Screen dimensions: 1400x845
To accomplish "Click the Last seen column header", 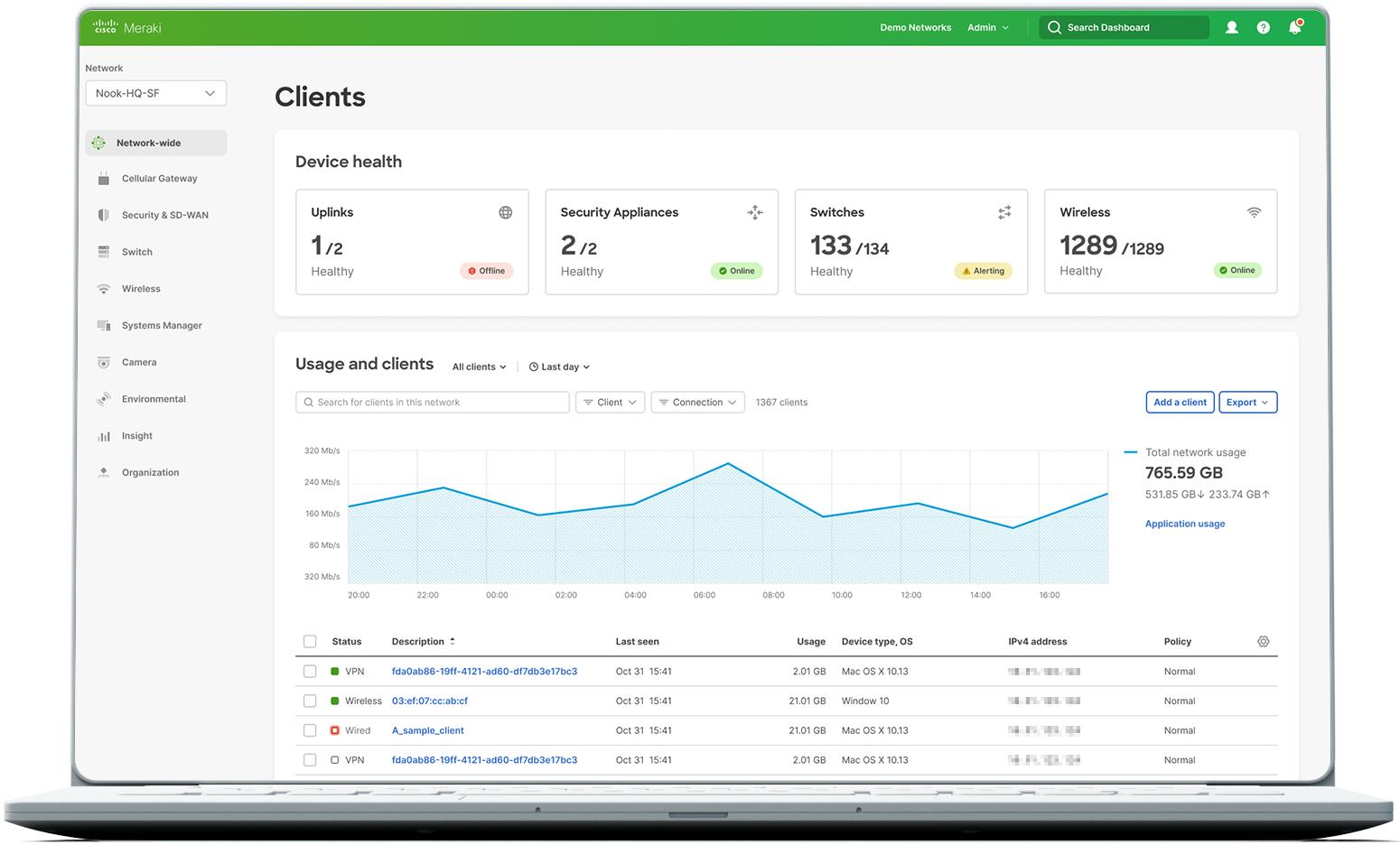I will (638, 641).
